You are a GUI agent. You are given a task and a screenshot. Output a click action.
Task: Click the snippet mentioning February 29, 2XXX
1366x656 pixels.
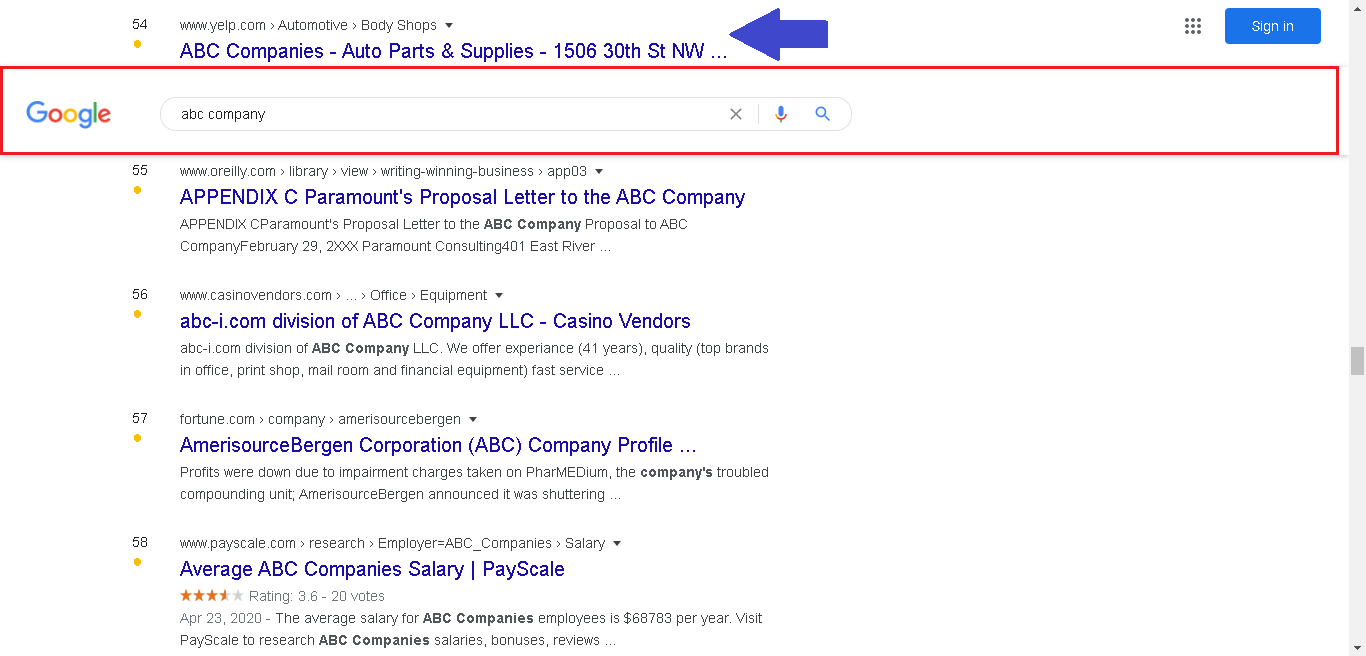pos(434,235)
